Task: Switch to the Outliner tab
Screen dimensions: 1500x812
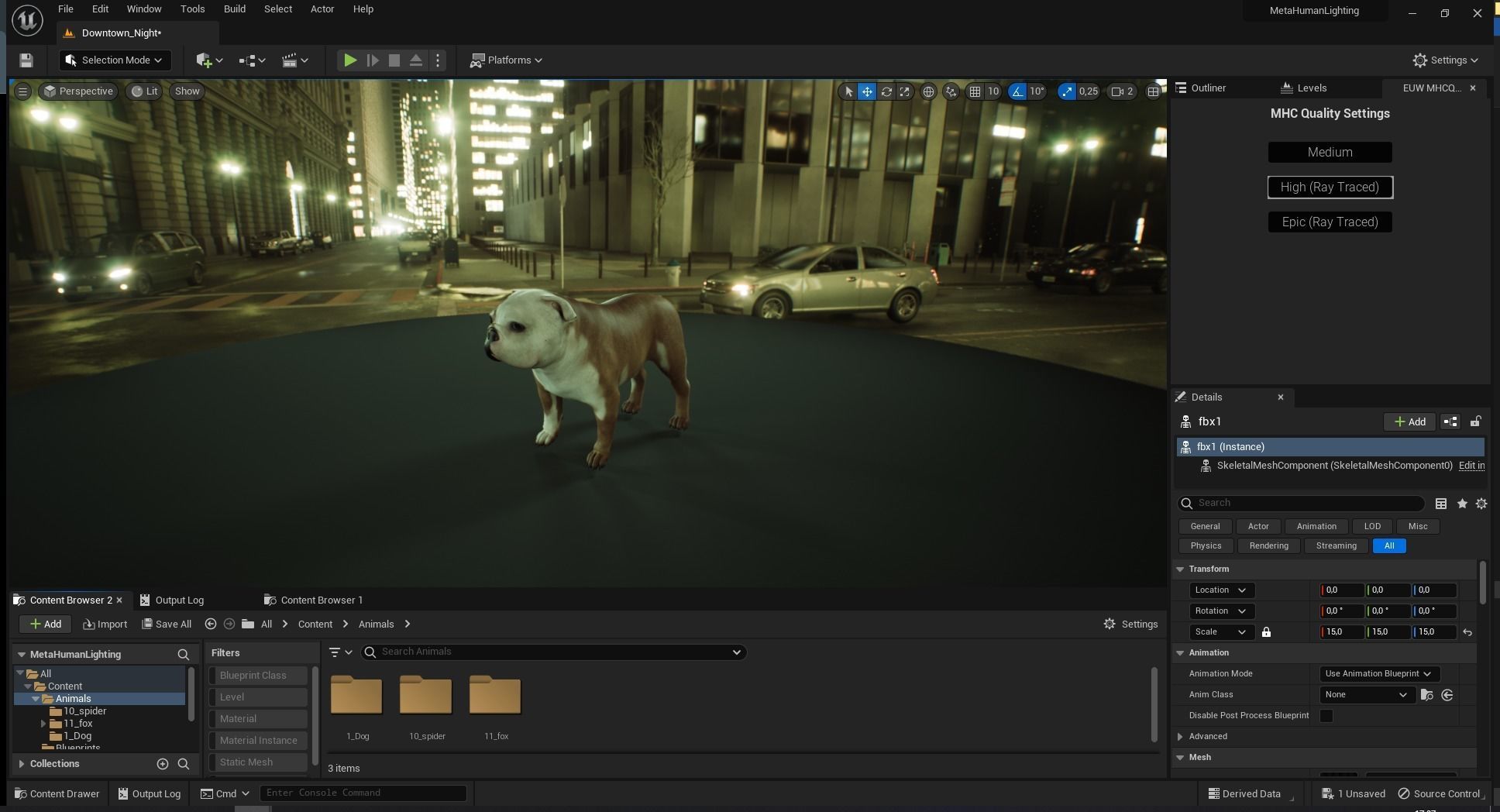Action: tap(1201, 88)
